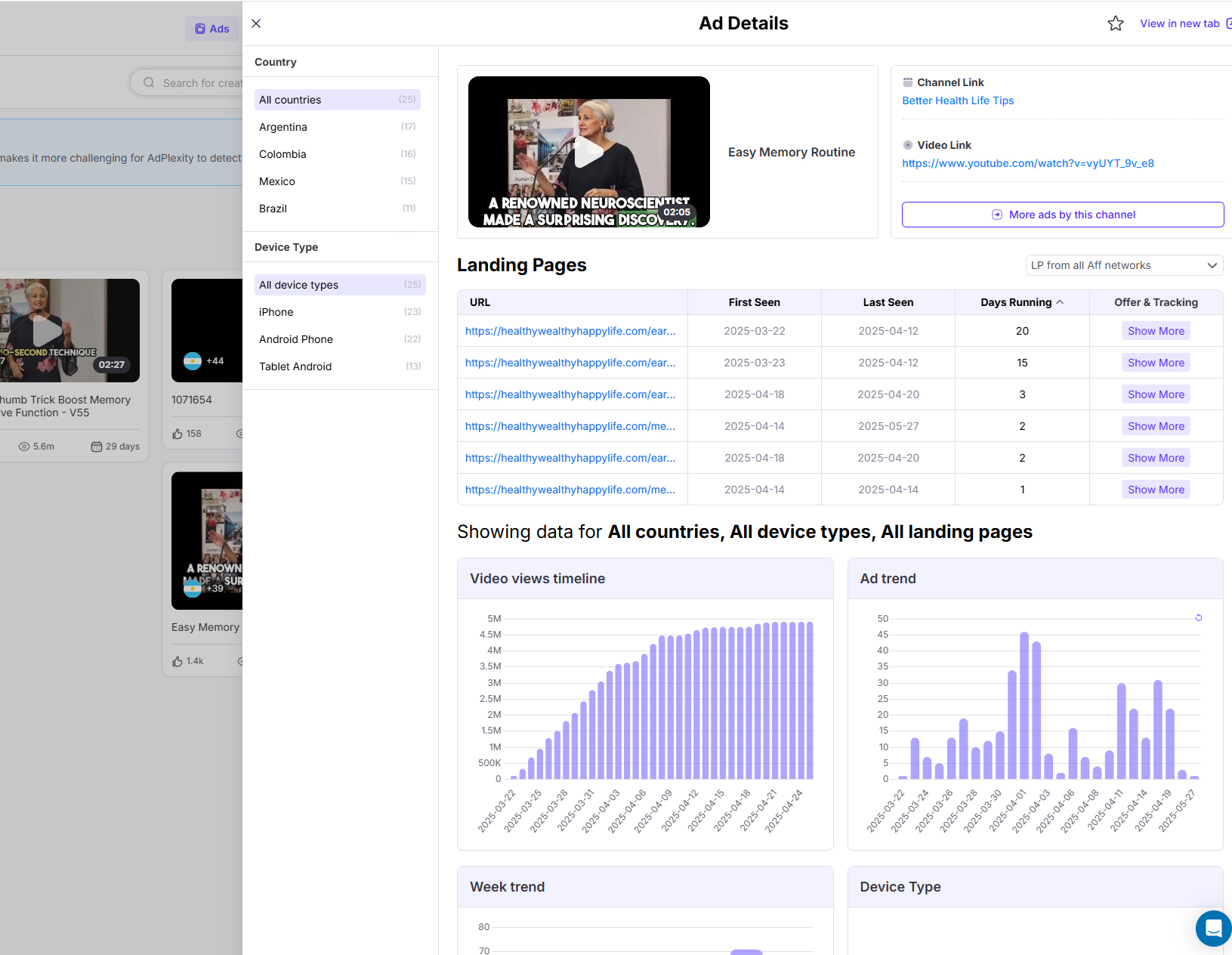
Task: Click the 158 likes thumbs-up icon
Action: click(178, 434)
